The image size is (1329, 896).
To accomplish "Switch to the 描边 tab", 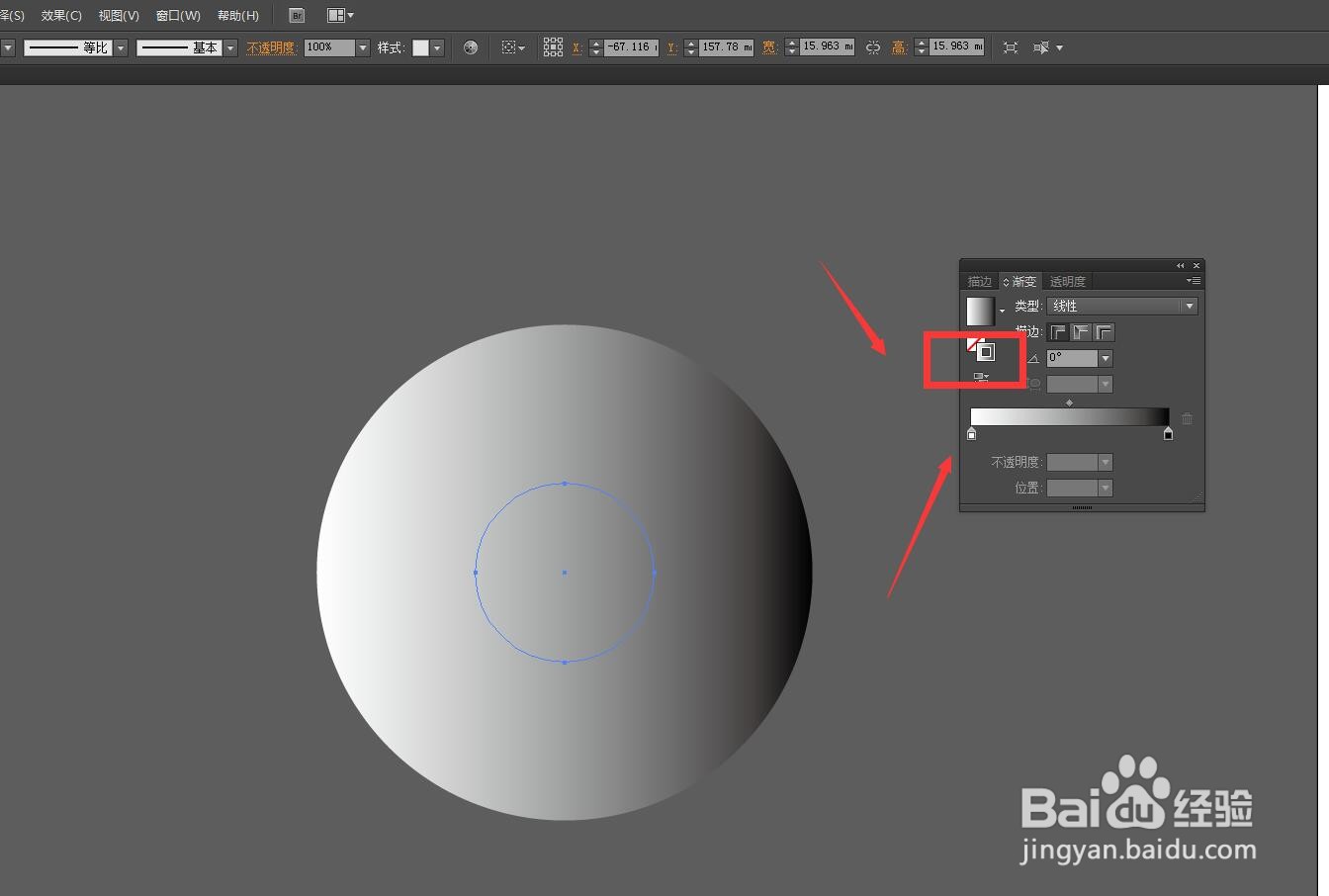I will (979, 282).
